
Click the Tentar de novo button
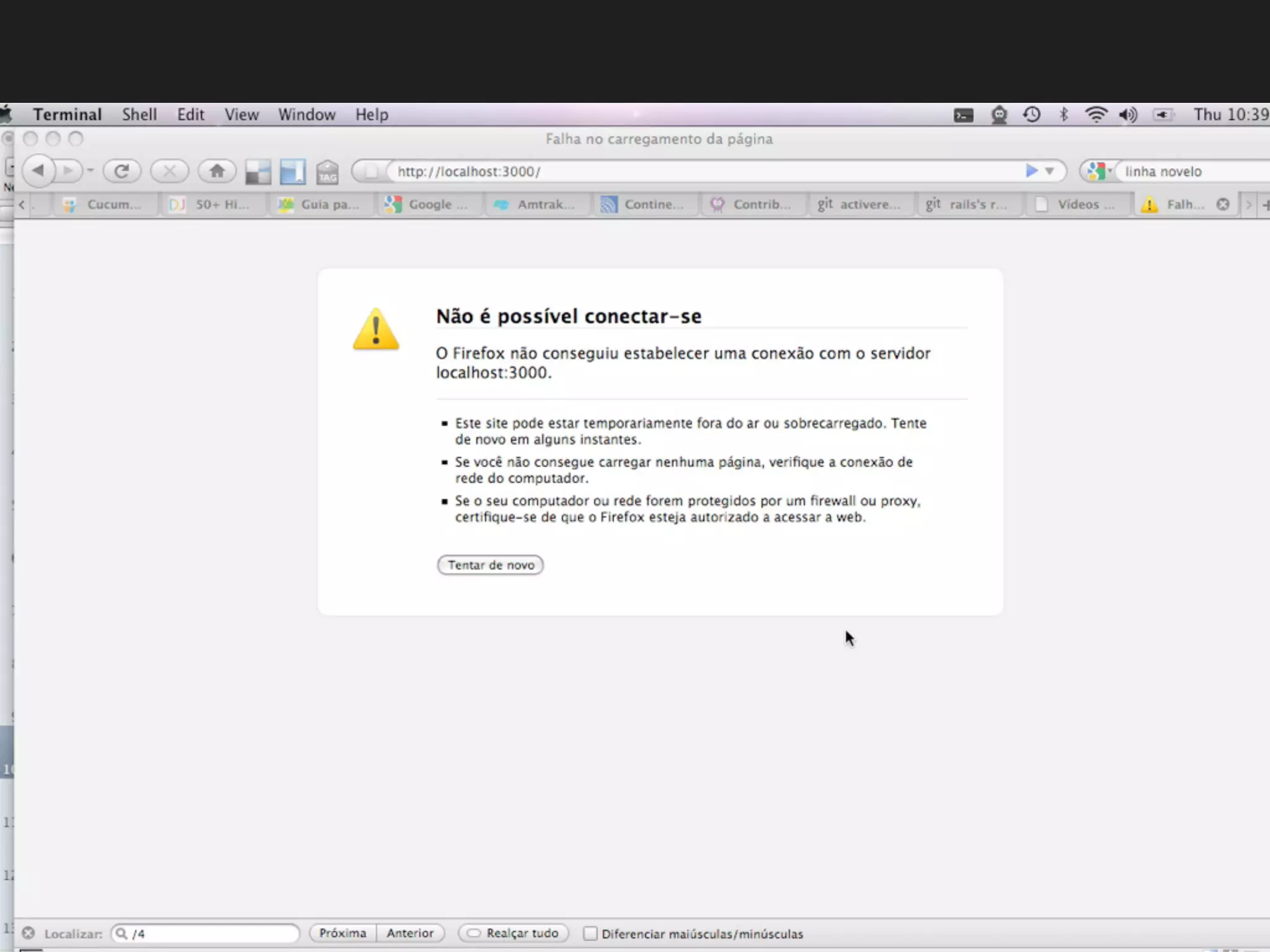490,565
